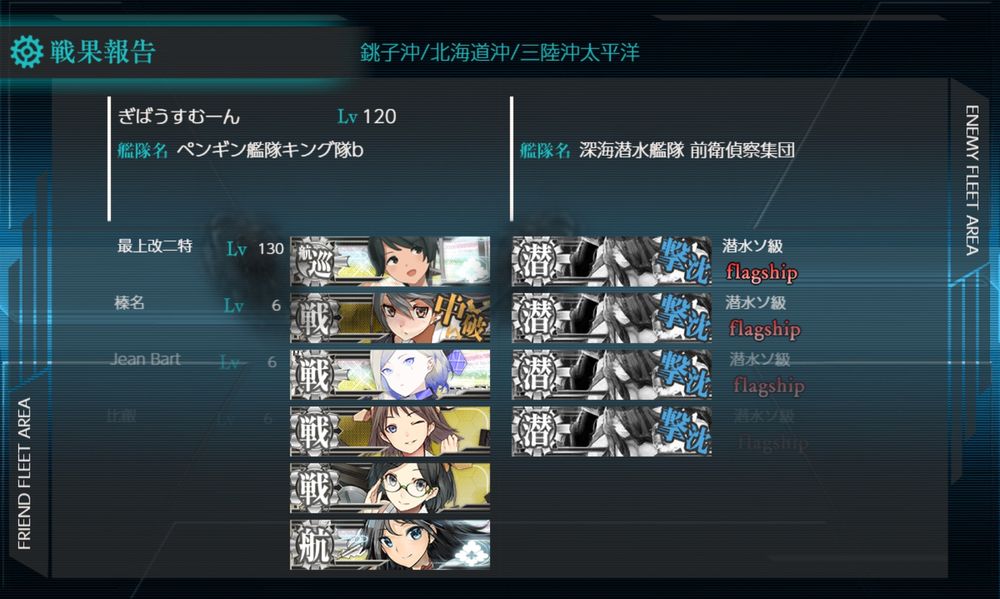Click the 戦 type badge on 榛名's banner

[x=314, y=318]
